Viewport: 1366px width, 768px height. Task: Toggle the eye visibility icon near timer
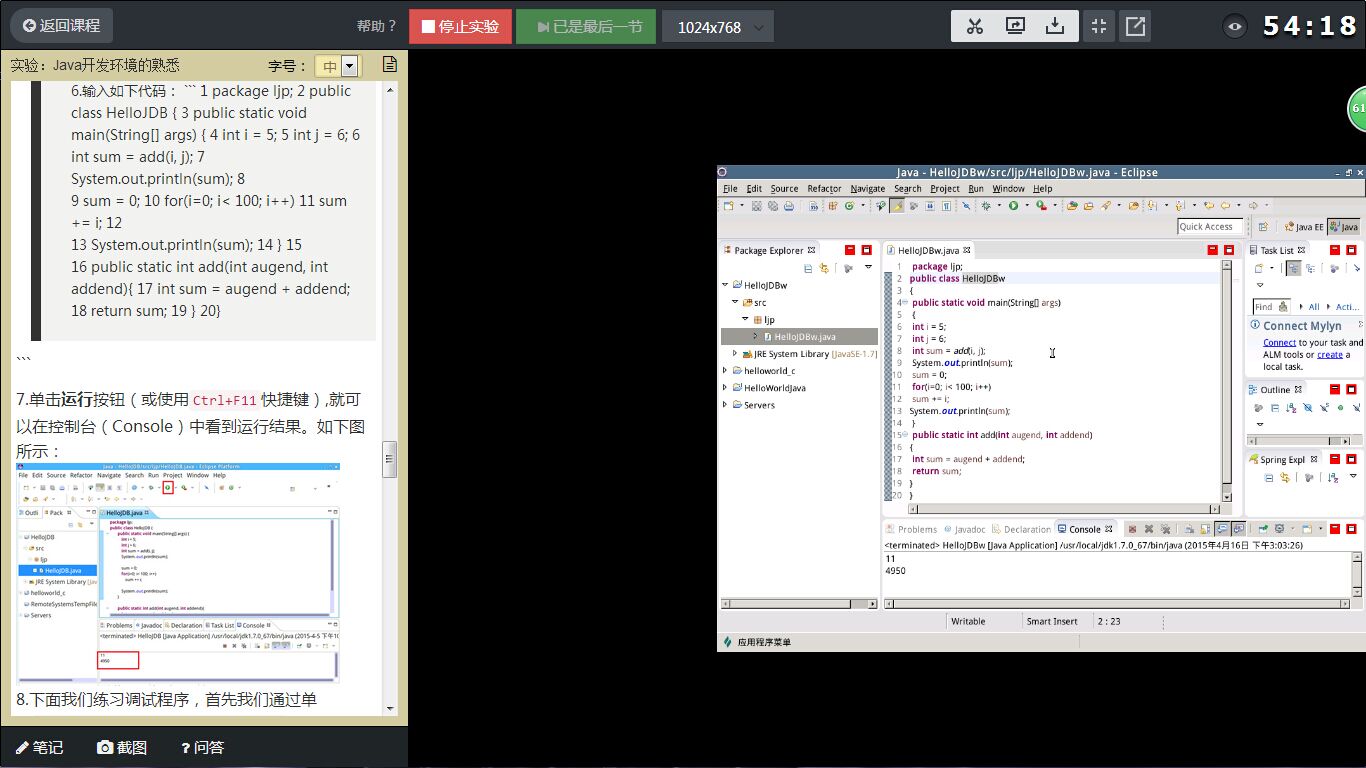[x=1235, y=27]
